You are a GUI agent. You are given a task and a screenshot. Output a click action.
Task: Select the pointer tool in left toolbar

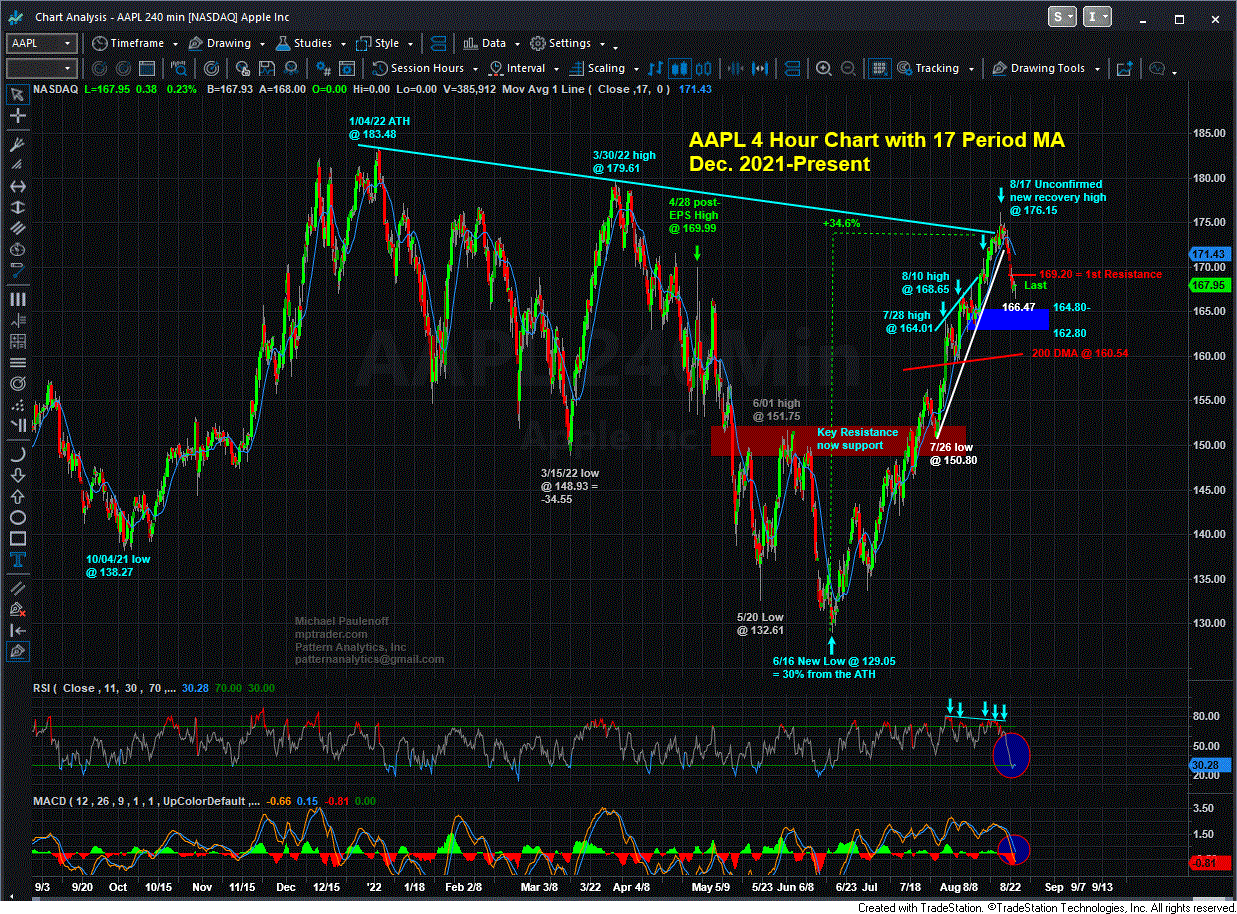point(17,95)
